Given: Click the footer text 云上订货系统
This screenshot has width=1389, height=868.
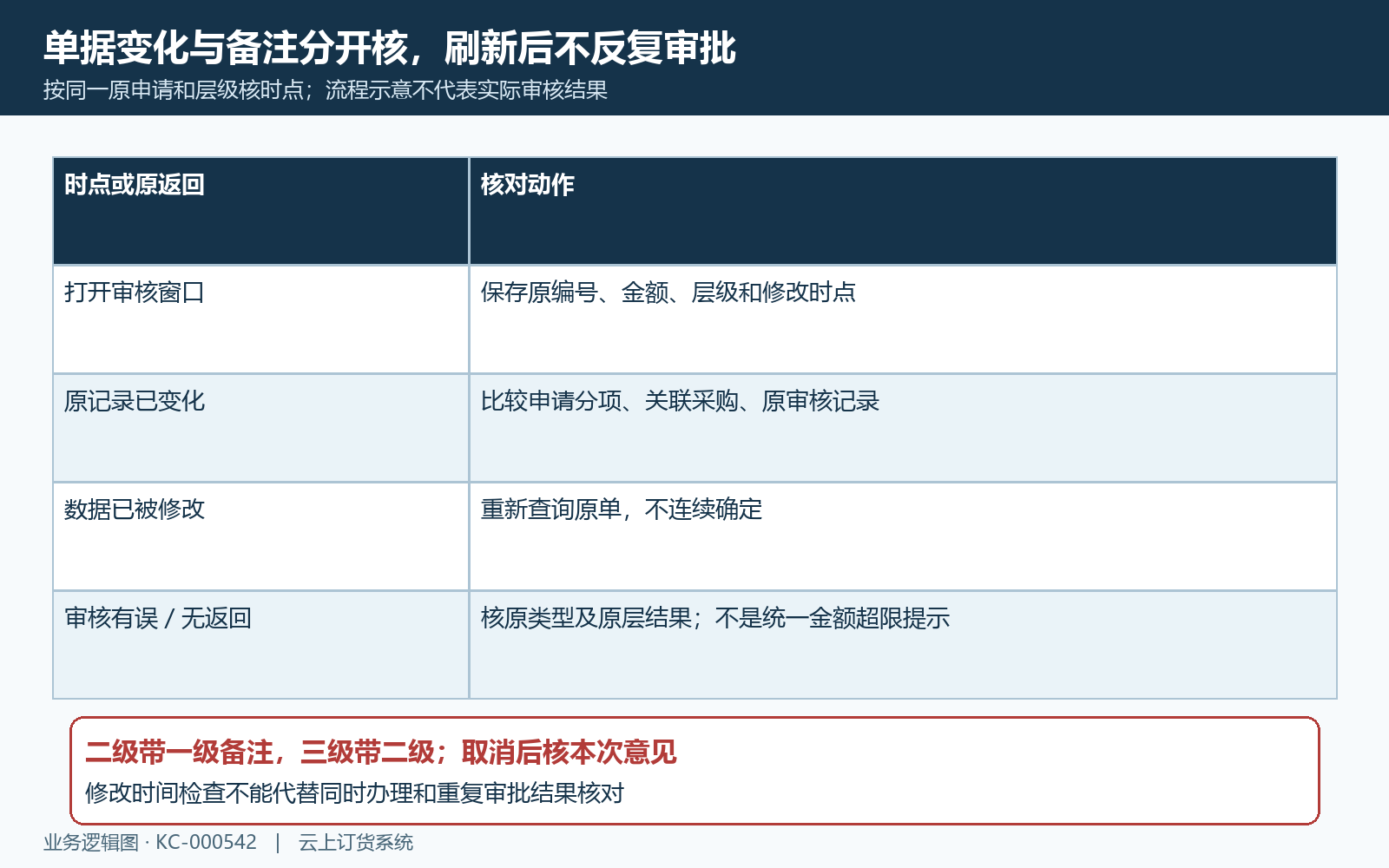Looking at the screenshot, I should tap(356, 842).
